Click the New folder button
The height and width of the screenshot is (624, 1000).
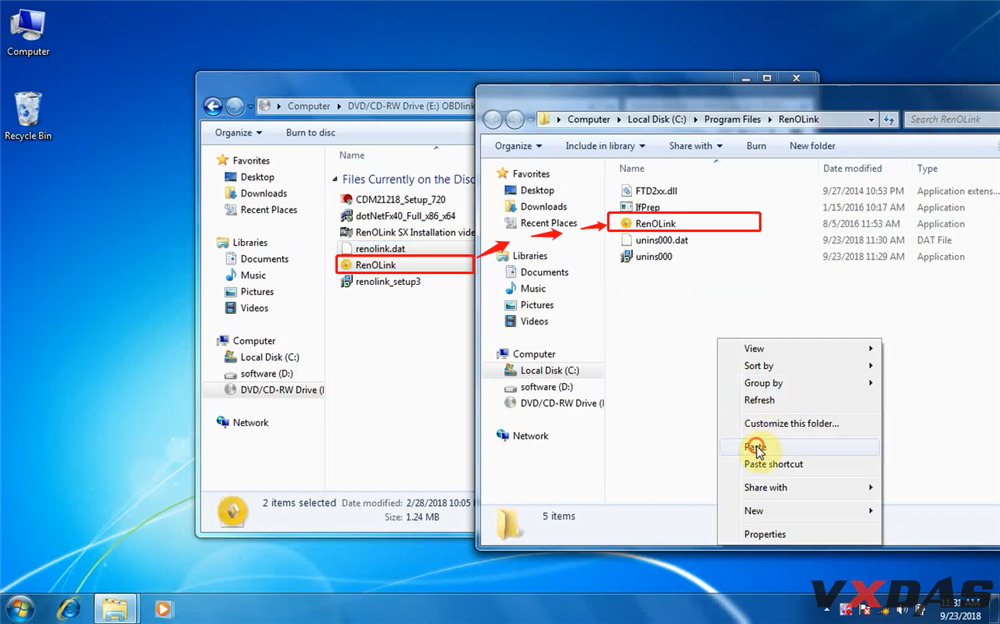pos(812,145)
